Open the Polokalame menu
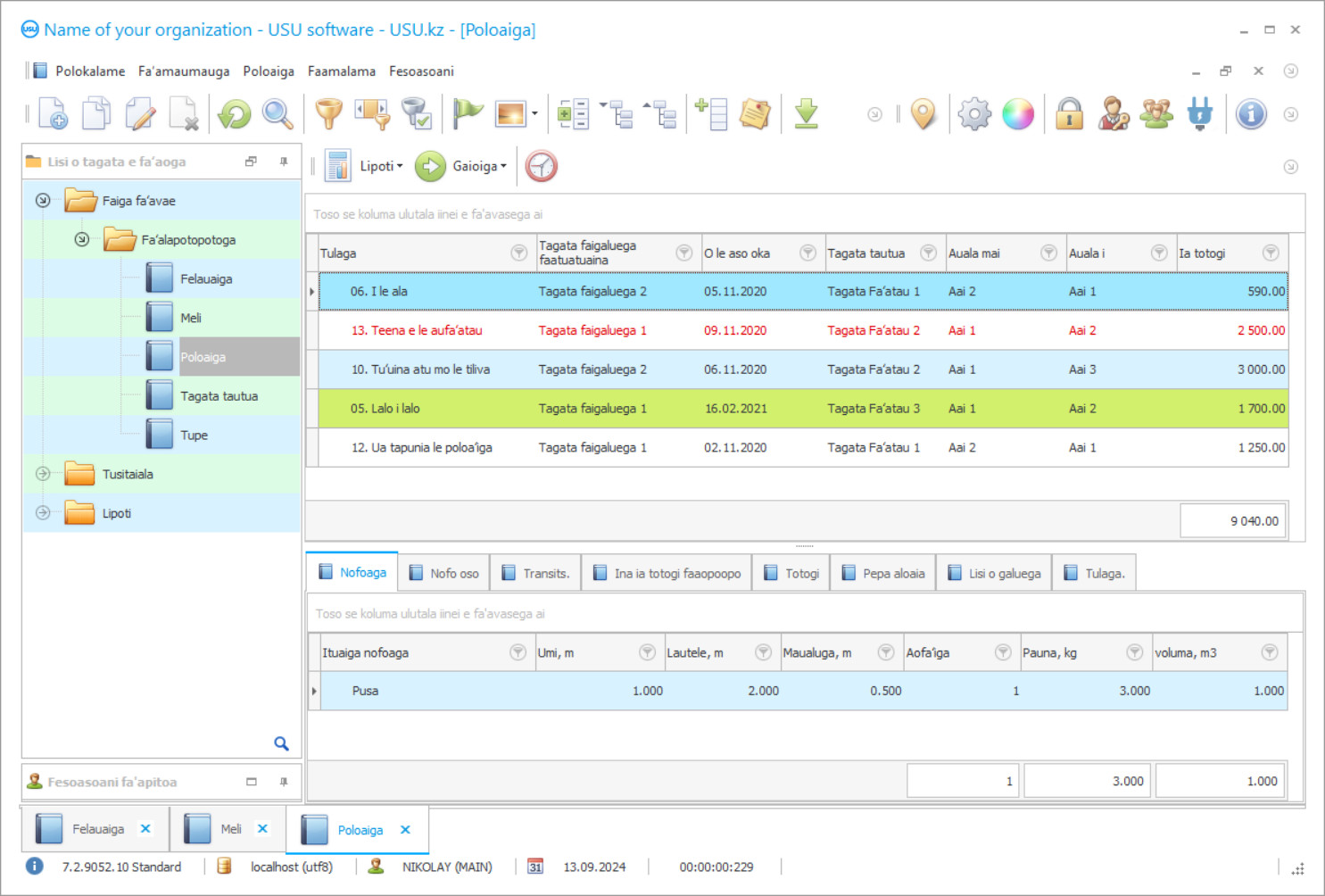This screenshot has width=1325, height=896. [90, 71]
